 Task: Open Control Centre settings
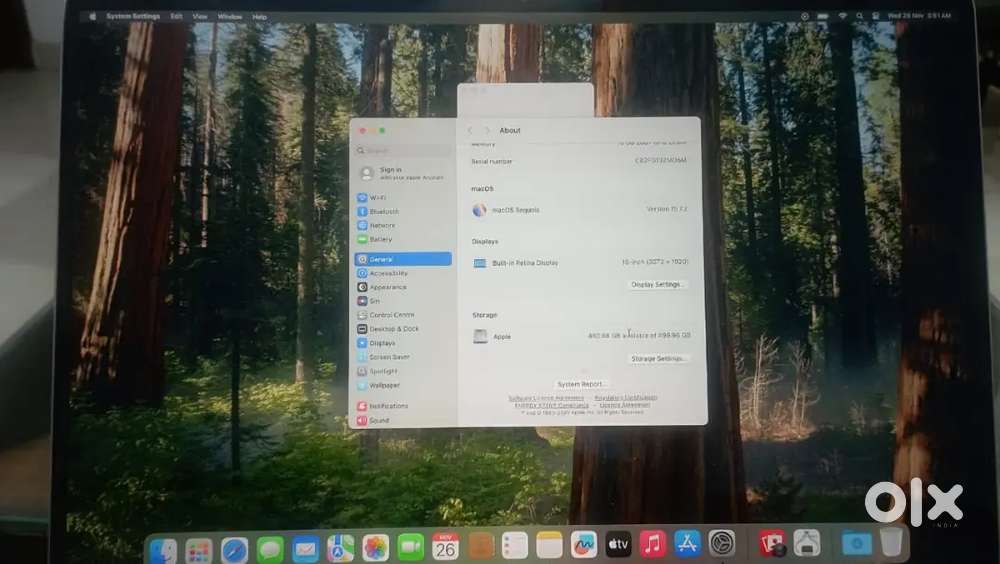(x=391, y=315)
